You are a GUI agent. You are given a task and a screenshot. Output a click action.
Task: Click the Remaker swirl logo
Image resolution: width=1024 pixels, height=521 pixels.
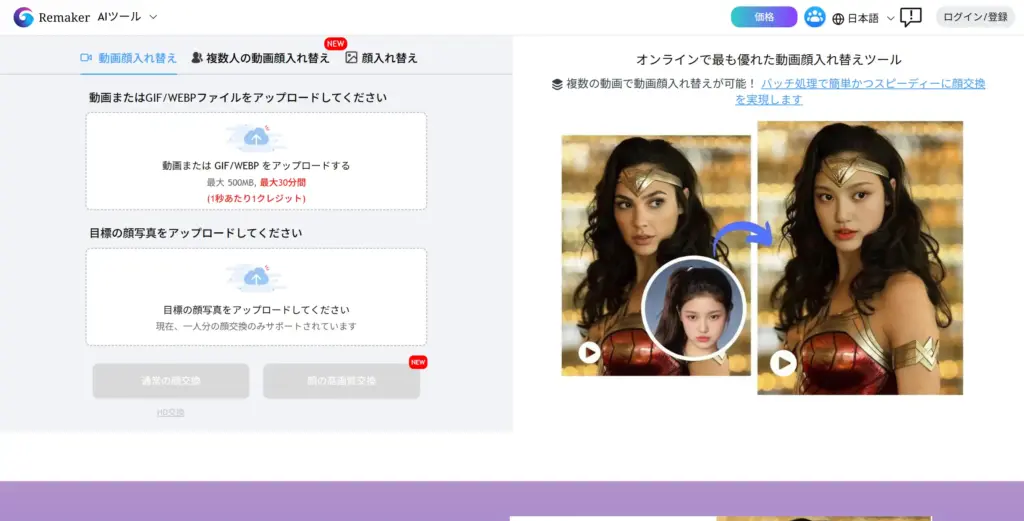(x=24, y=17)
